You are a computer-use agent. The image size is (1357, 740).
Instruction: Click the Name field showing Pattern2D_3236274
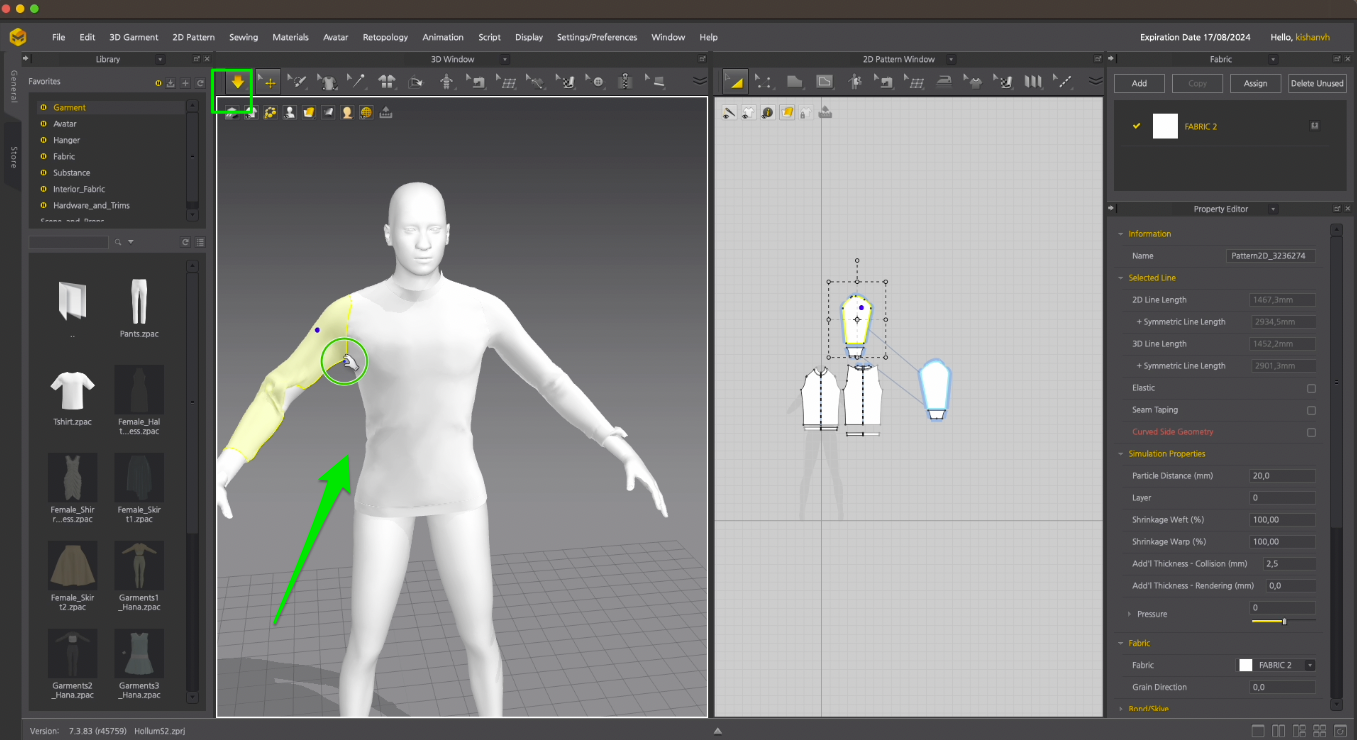click(x=1271, y=256)
